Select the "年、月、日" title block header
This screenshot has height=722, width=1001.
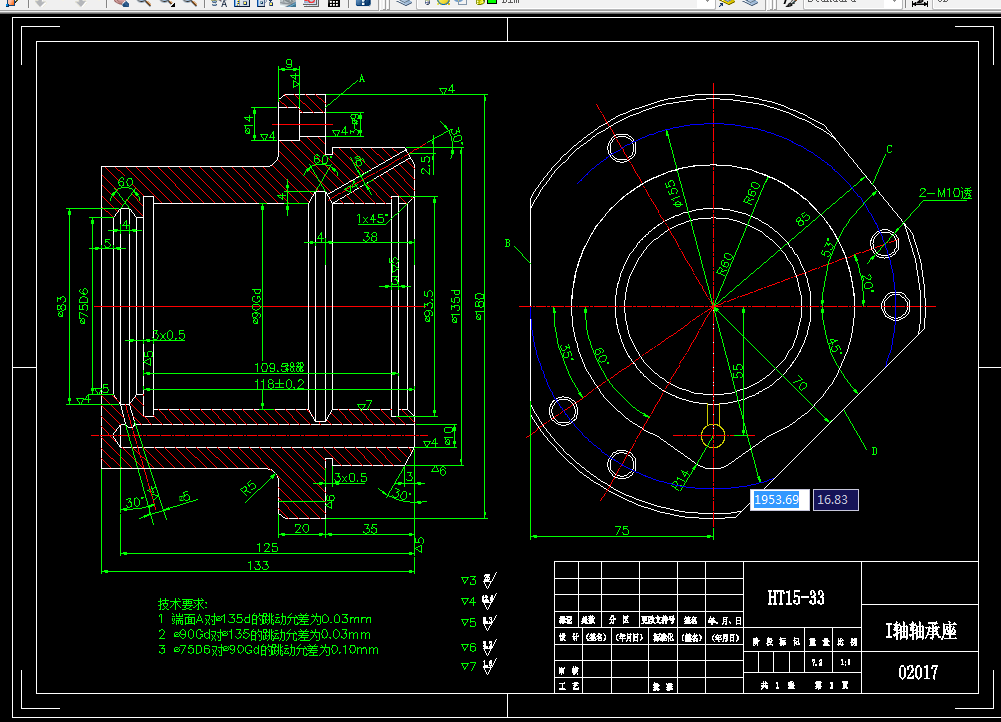(725, 620)
